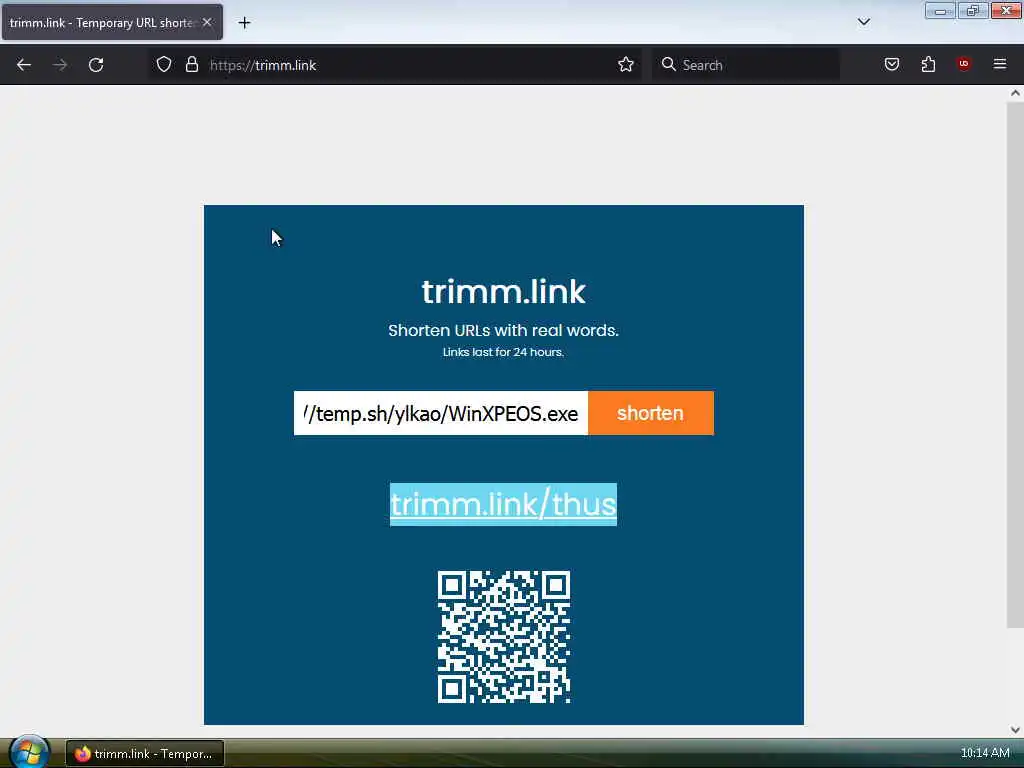The image size is (1024, 768).
Task: Click the orange shorten button
Action: (650, 413)
